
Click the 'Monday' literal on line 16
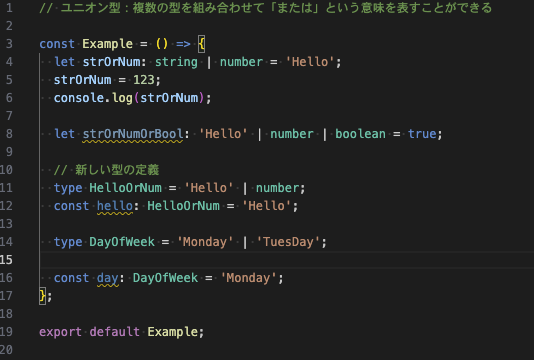[x=248, y=278]
